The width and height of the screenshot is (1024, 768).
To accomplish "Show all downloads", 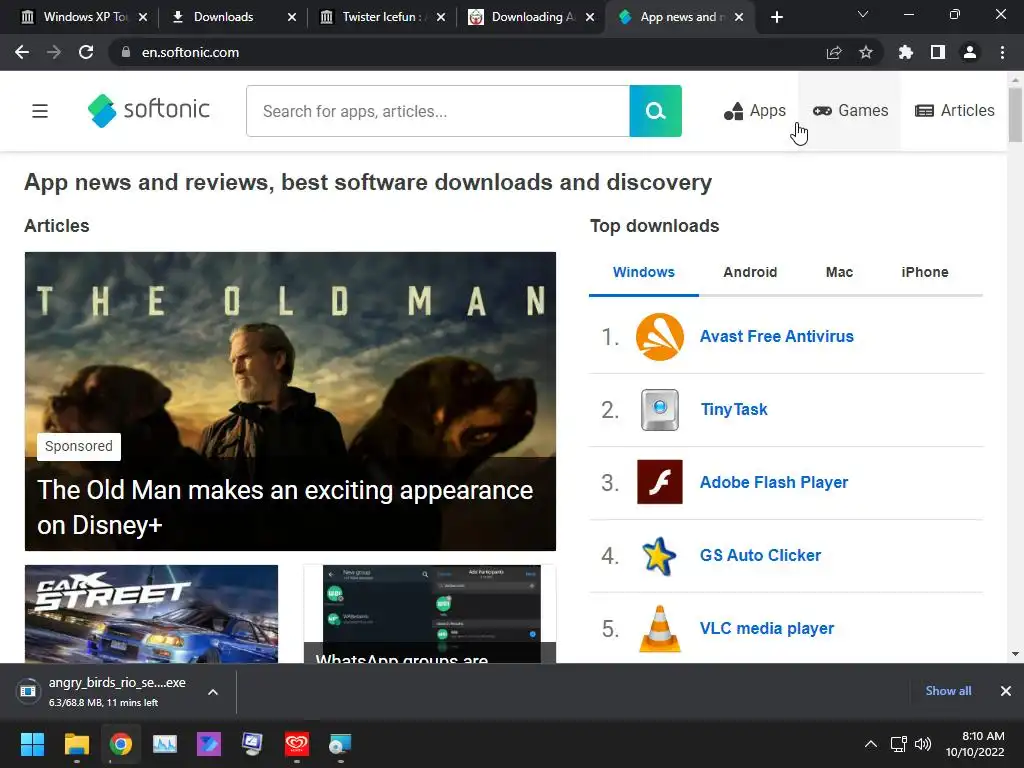I will [x=948, y=691].
